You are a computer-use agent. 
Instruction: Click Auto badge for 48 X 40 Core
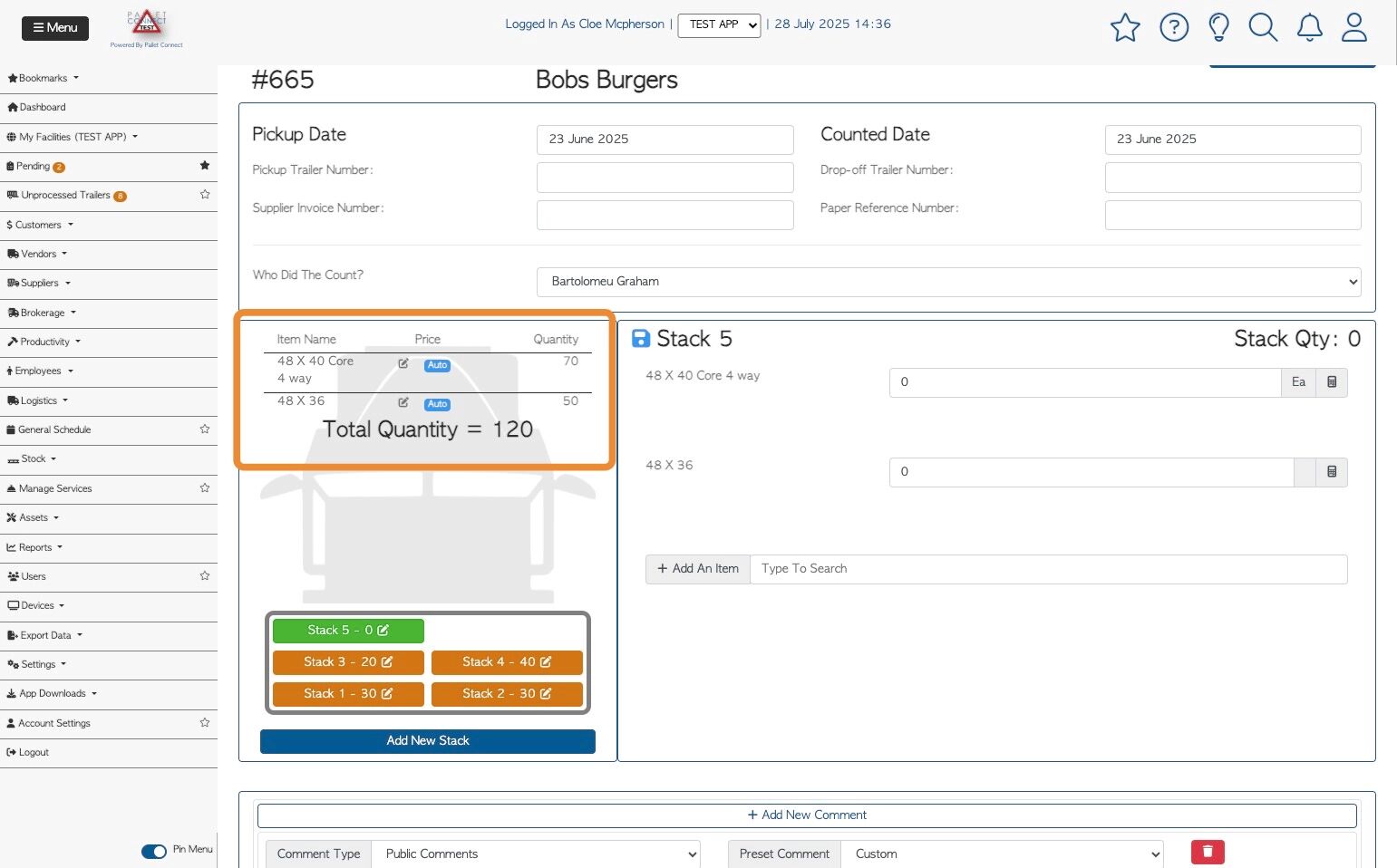tap(438, 365)
